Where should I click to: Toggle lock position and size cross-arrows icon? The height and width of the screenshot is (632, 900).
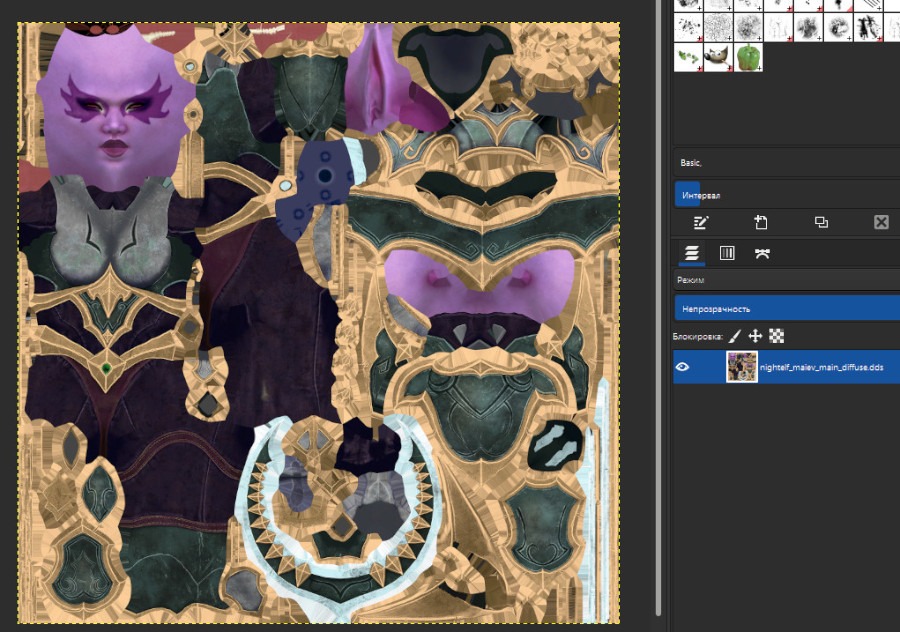click(x=755, y=336)
